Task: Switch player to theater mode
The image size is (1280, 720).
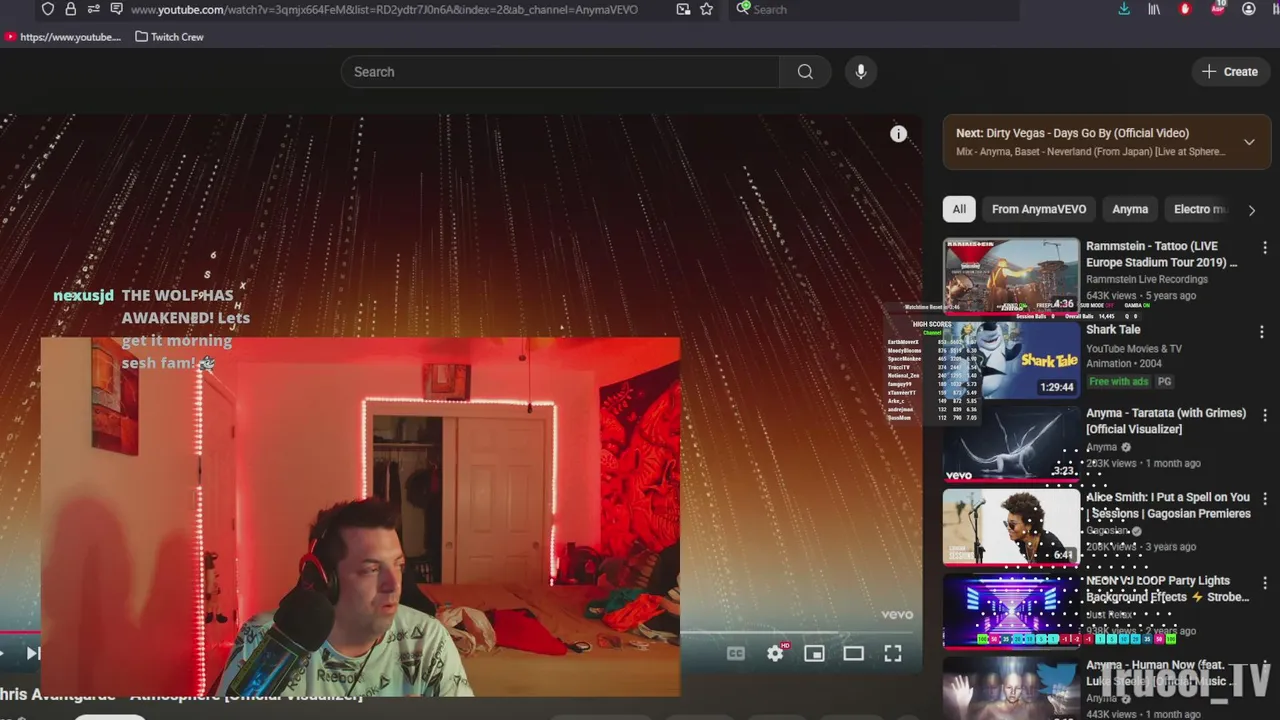Action: pos(853,653)
